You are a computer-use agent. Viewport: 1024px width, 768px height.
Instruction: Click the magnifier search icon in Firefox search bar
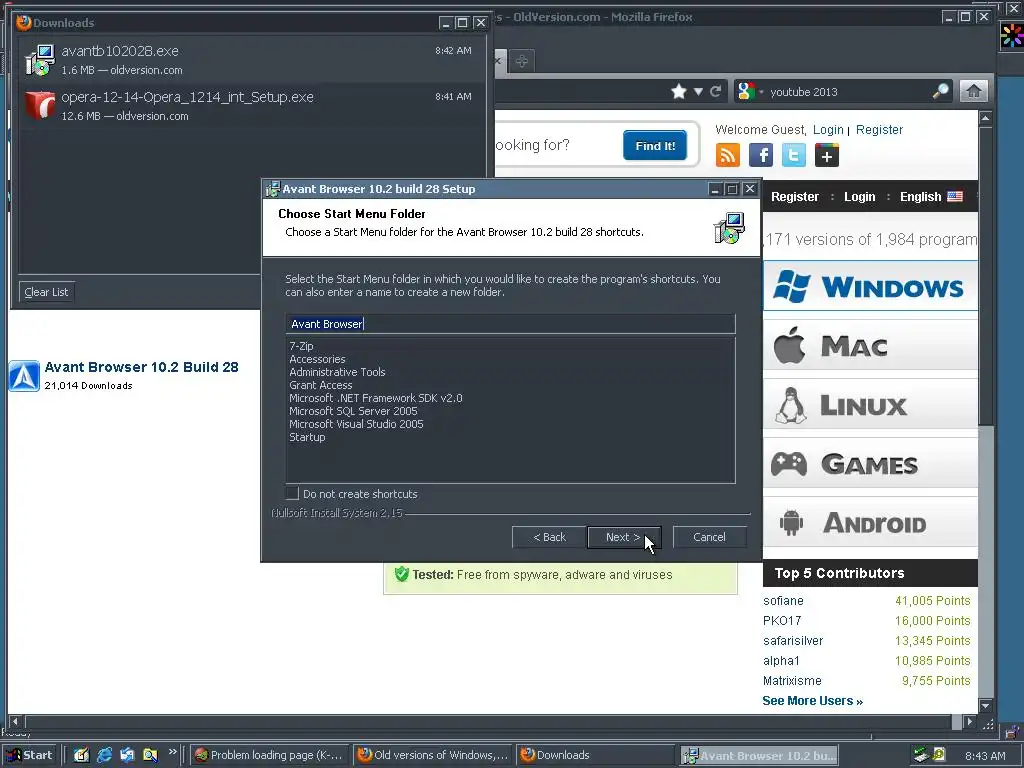click(940, 91)
